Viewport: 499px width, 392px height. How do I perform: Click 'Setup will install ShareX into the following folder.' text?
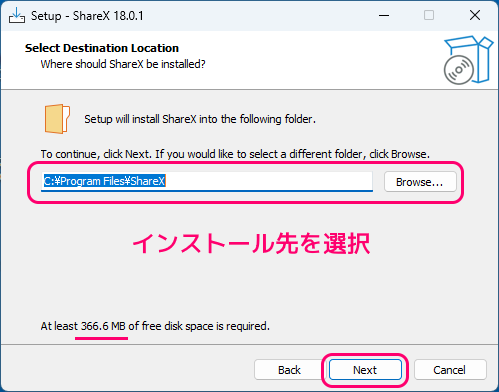[x=200, y=119]
